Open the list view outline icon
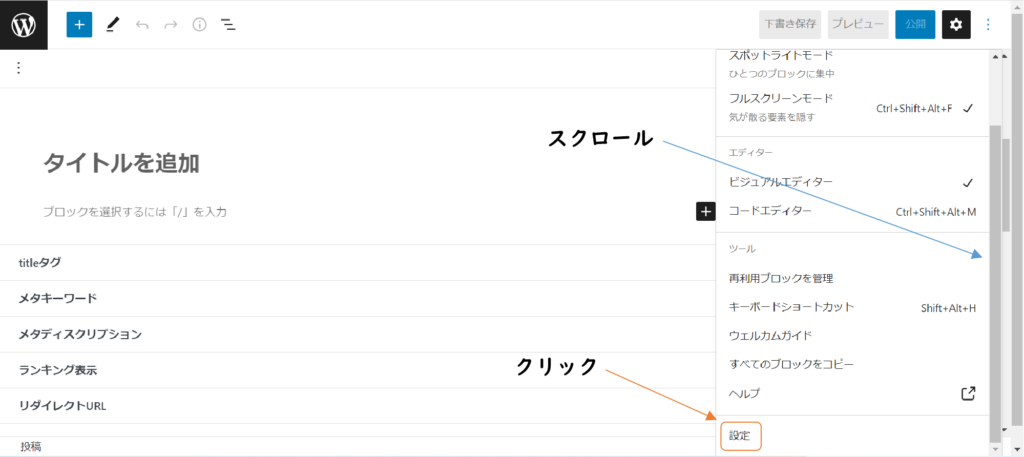1024x457 pixels. point(228,25)
